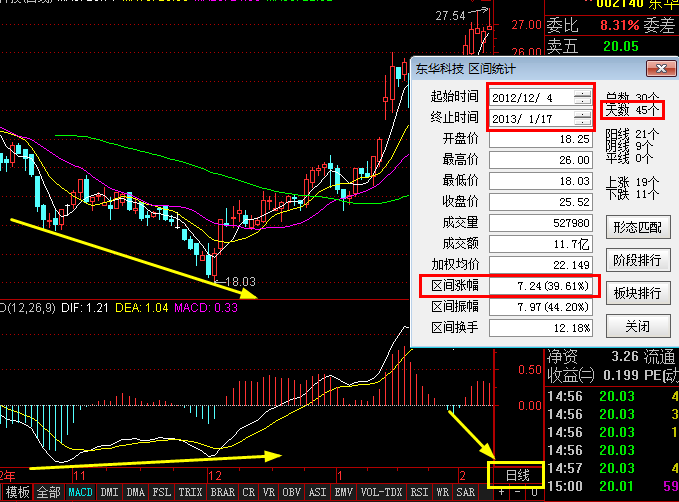Click the 开盘价 field showing 18.25
679x502 pixels.
(x=541, y=139)
